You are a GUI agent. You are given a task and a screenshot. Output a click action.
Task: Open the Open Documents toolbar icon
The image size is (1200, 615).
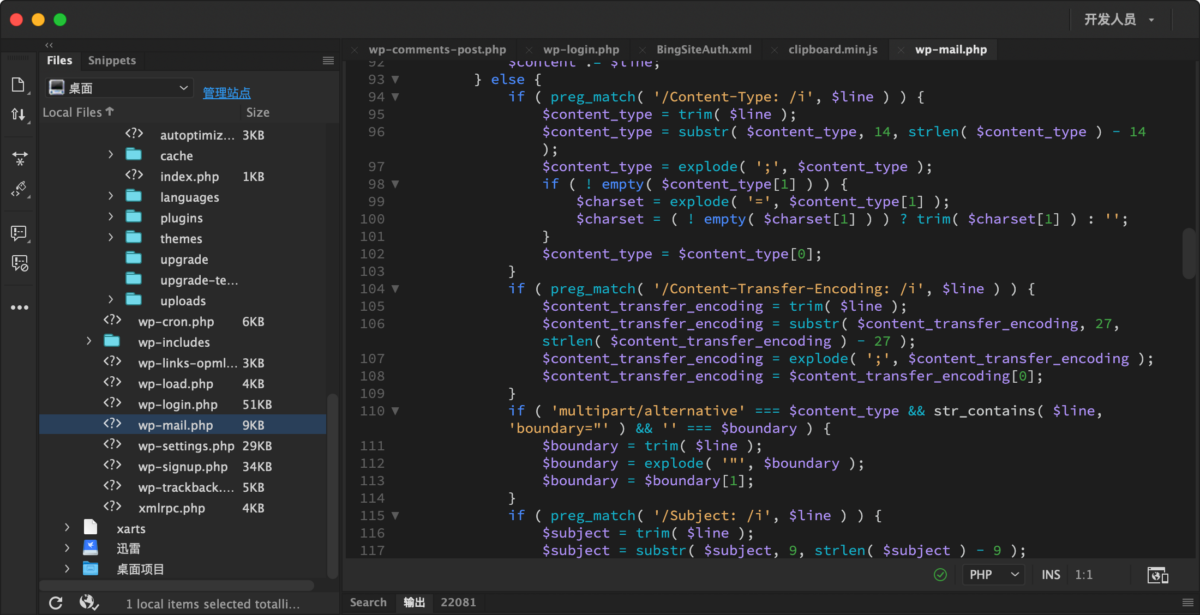19,85
